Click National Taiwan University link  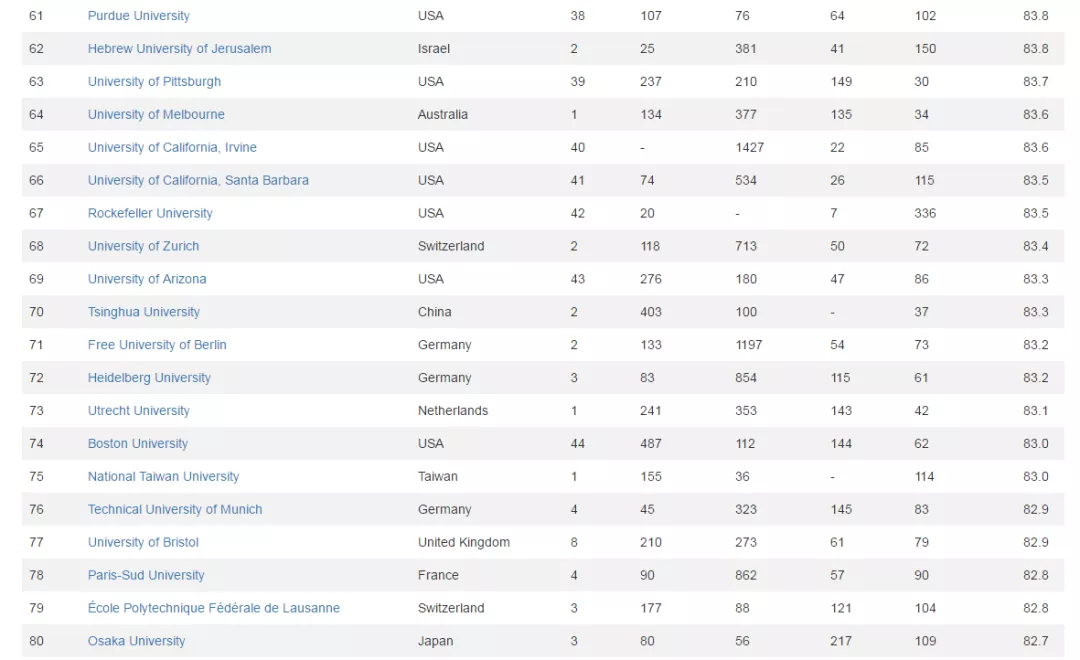coord(163,477)
